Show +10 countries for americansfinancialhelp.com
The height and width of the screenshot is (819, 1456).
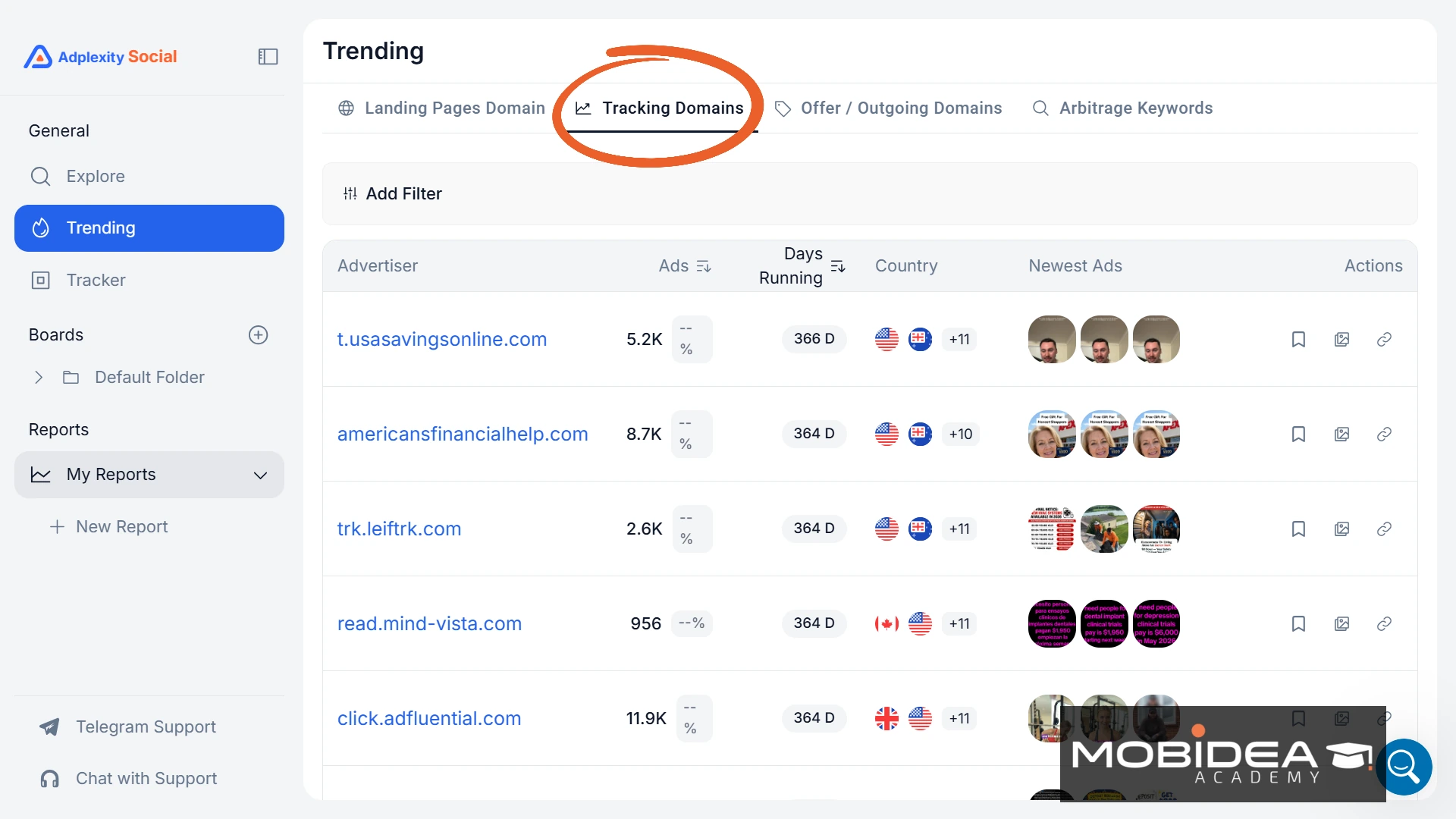coord(960,434)
